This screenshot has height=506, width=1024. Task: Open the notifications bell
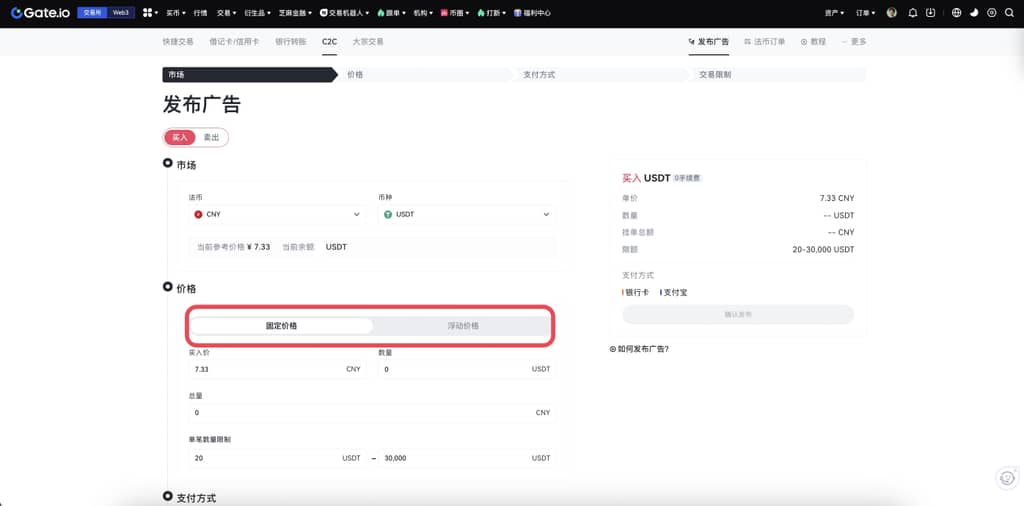(x=912, y=13)
